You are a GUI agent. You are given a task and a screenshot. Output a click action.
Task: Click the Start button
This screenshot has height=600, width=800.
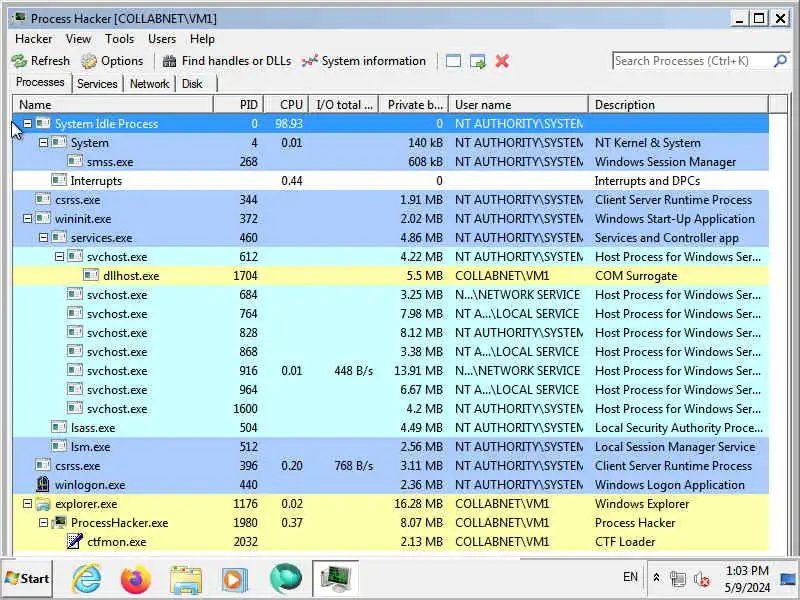(27, 579)
